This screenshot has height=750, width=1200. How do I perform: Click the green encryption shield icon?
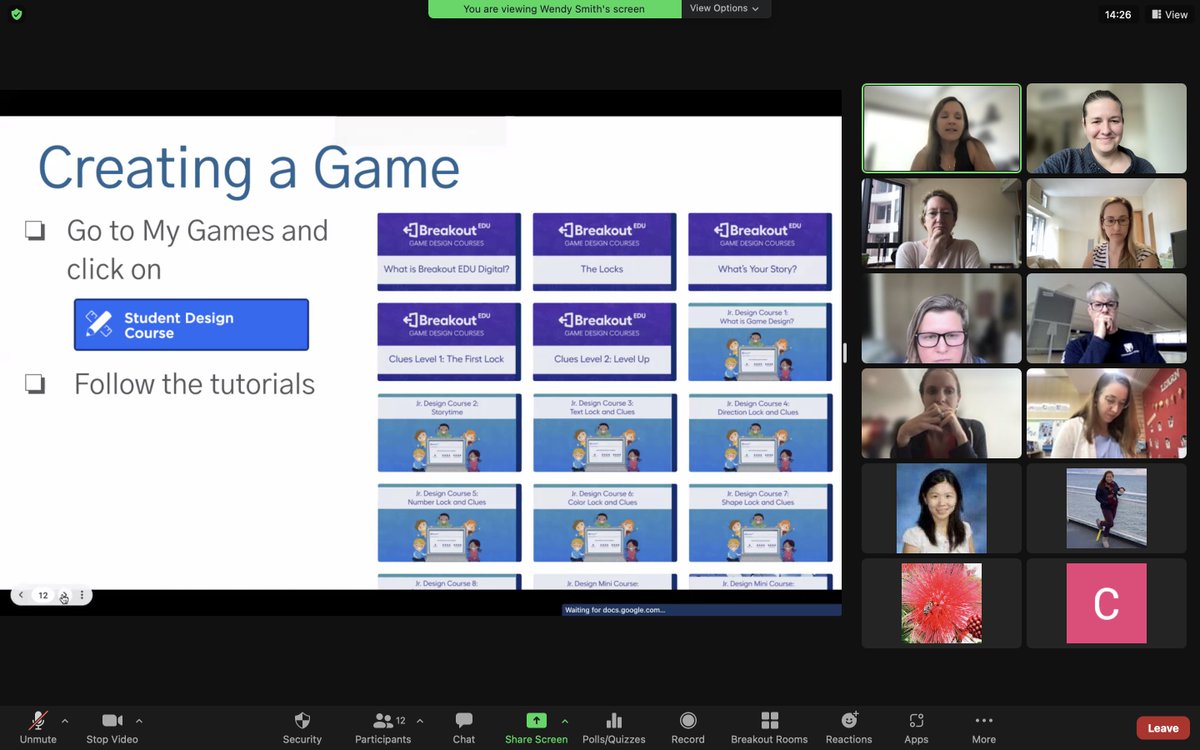pyautogui.click(x=16, y=14)
